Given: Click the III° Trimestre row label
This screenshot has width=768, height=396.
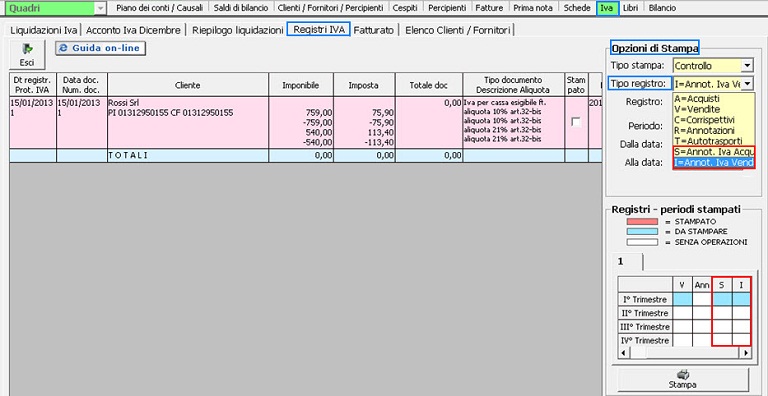Looking at the screenshot, I should (645, 326).
